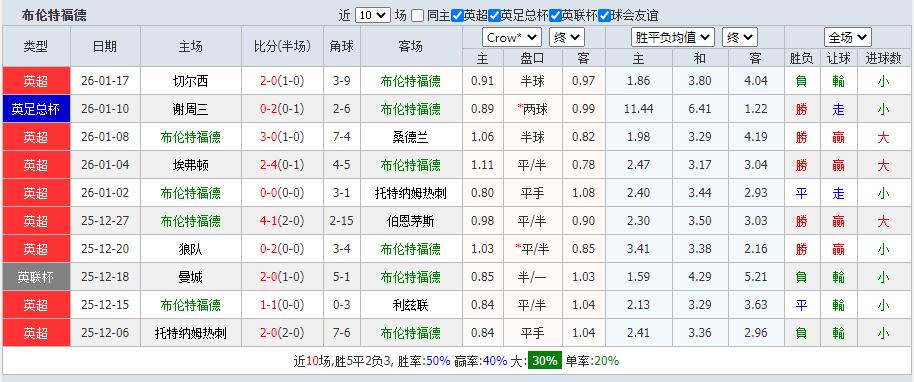Open team 桑德兰 in the away column

(411, 137)
